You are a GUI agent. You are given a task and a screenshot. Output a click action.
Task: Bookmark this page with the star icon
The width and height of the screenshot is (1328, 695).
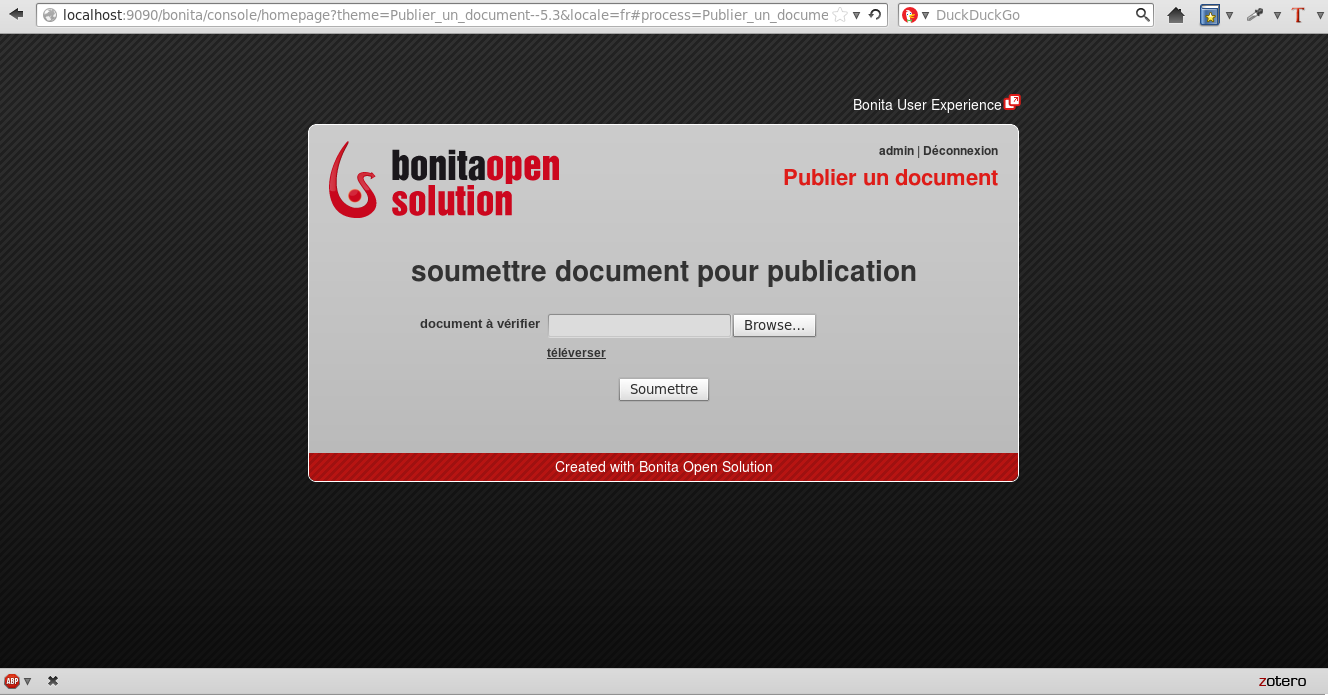pyautogui.click(x=840, y=15)
